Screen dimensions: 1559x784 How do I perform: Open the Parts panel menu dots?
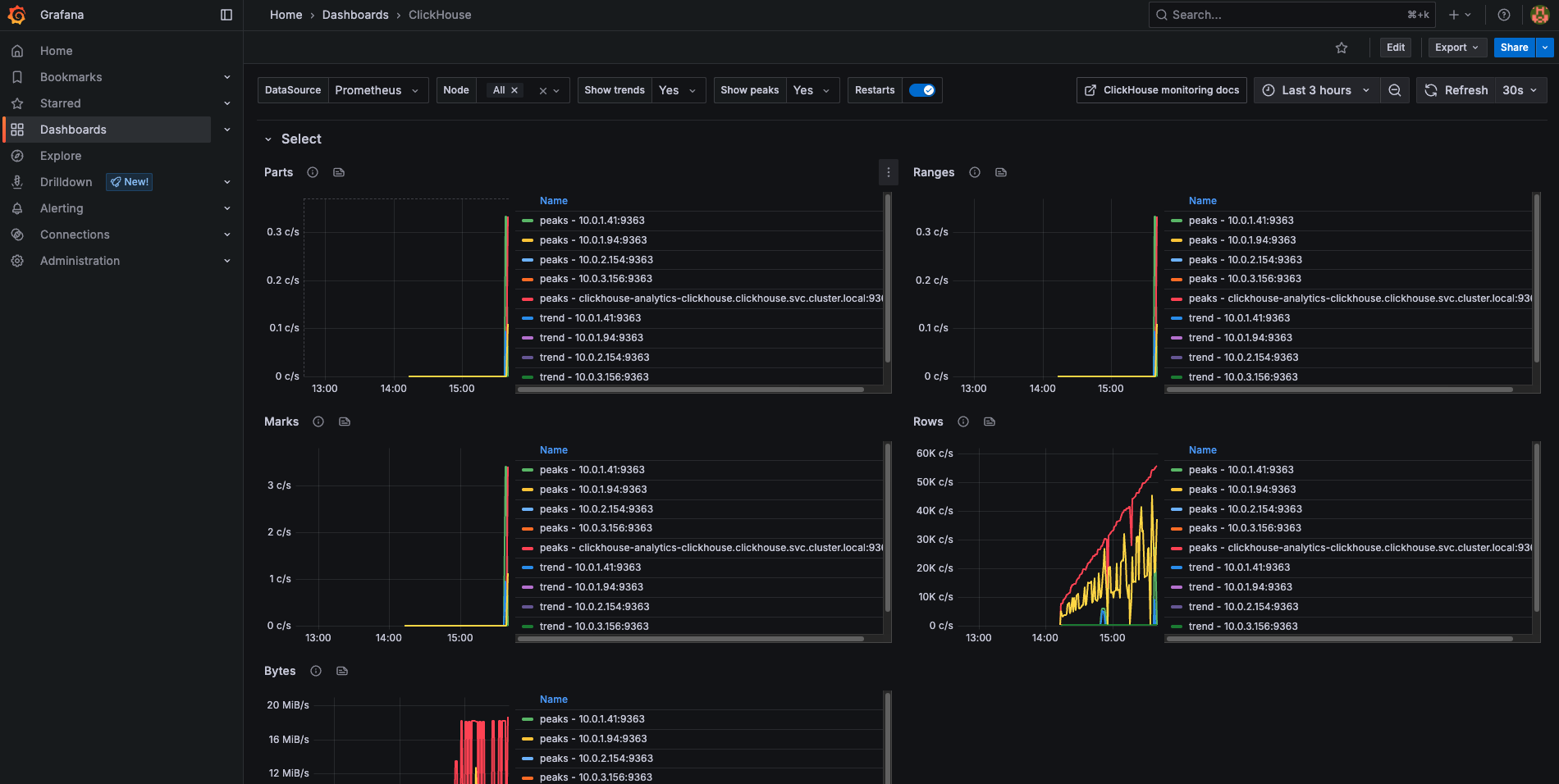pos(888,172)
